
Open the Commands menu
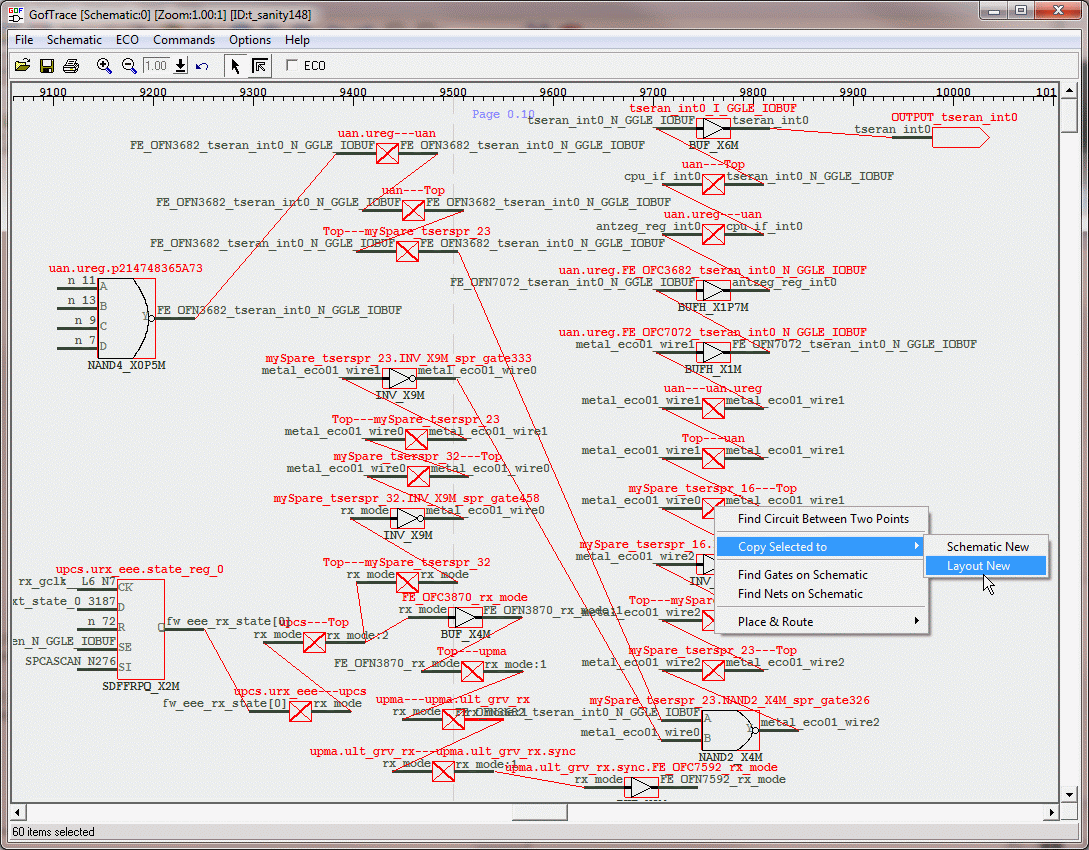[x=184, y=40]
